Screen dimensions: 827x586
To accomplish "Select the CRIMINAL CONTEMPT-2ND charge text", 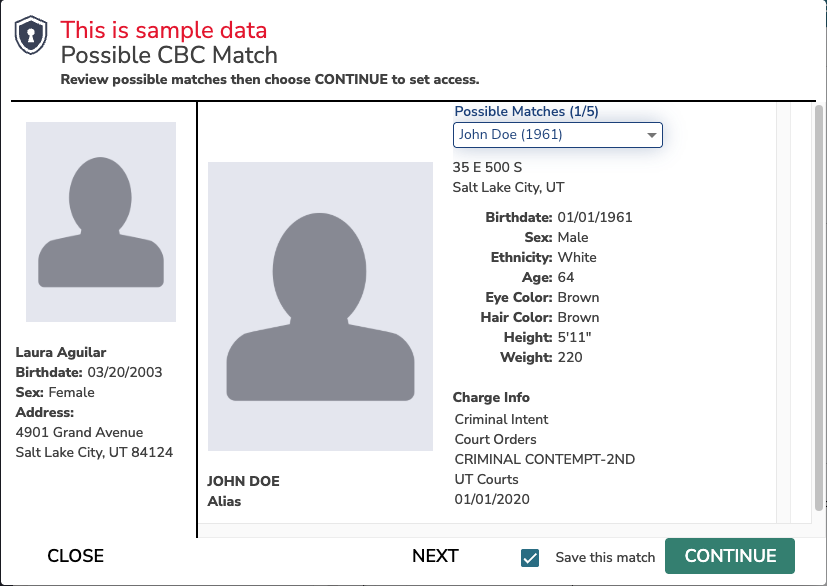I will [545, 459].
